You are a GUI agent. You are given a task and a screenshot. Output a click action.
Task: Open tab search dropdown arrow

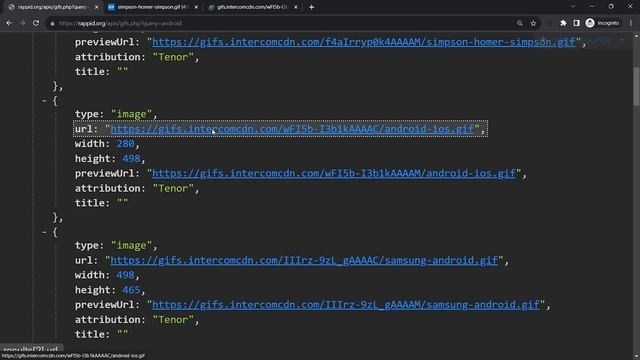[x=573, y=7]
